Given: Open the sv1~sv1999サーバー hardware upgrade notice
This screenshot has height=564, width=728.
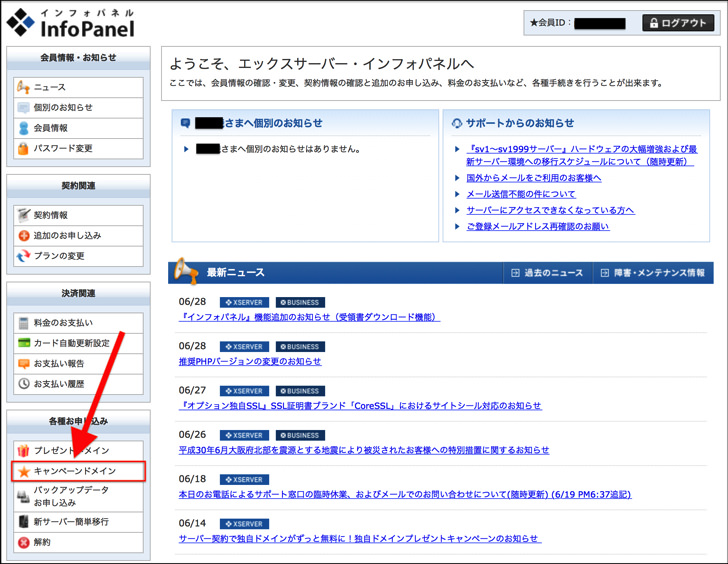Looking at the screenshot, I should pos(581,156).
